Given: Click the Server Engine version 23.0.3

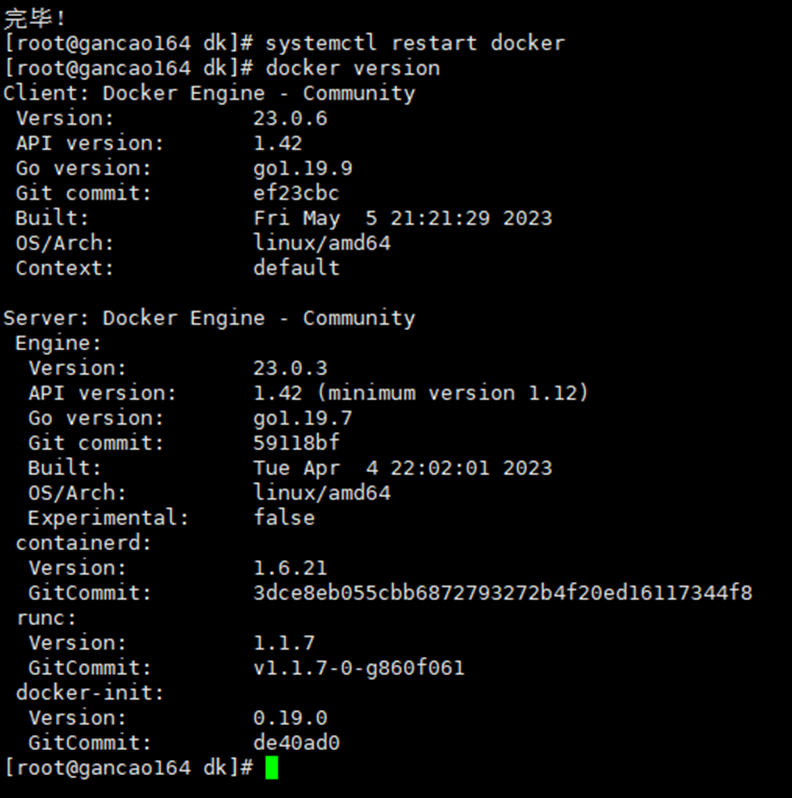Looking at the screenshot, I should point(290,368).
